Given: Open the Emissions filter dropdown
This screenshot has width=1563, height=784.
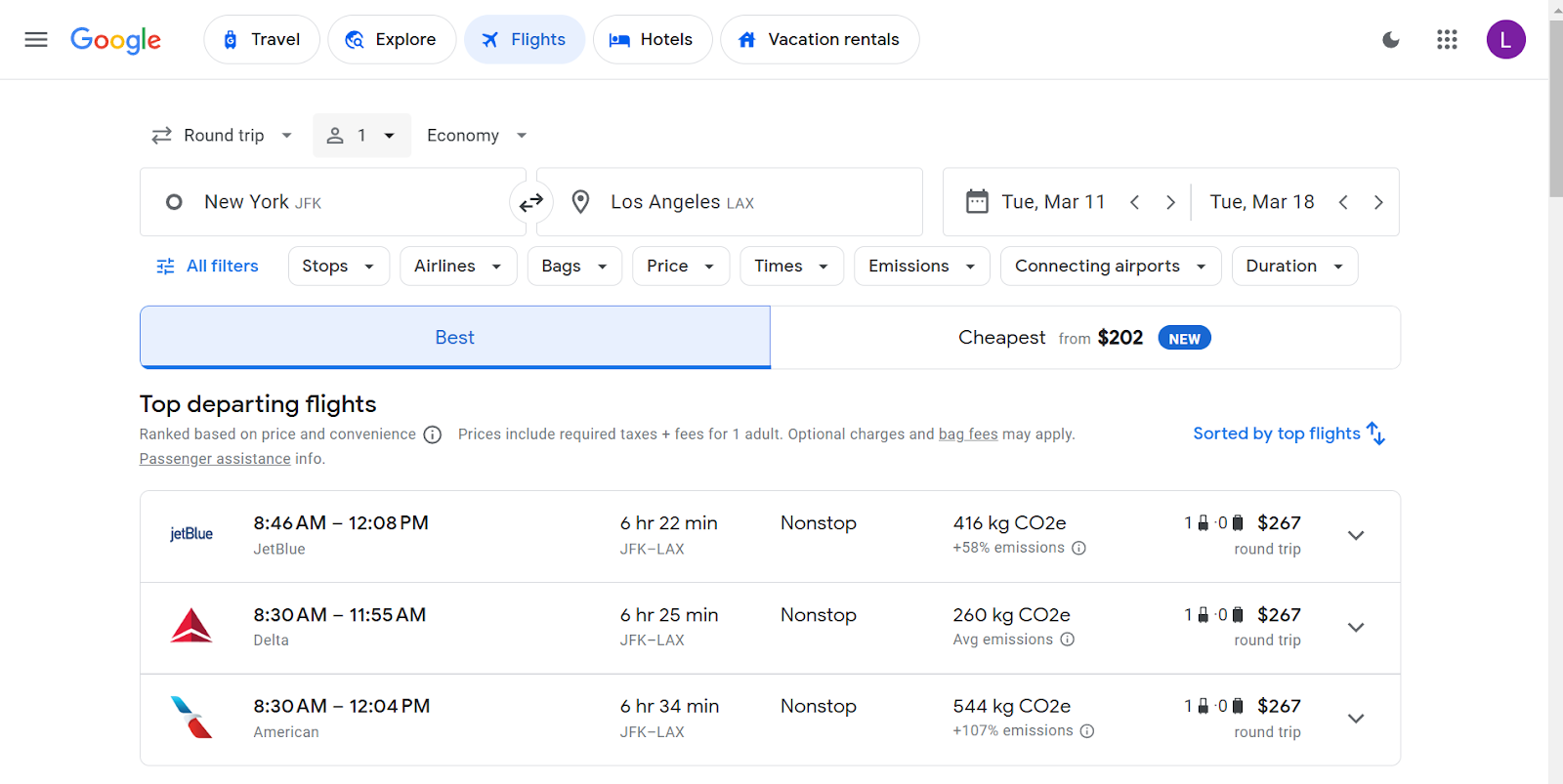Looking at the screenshot, I should [x=922, y=267].
